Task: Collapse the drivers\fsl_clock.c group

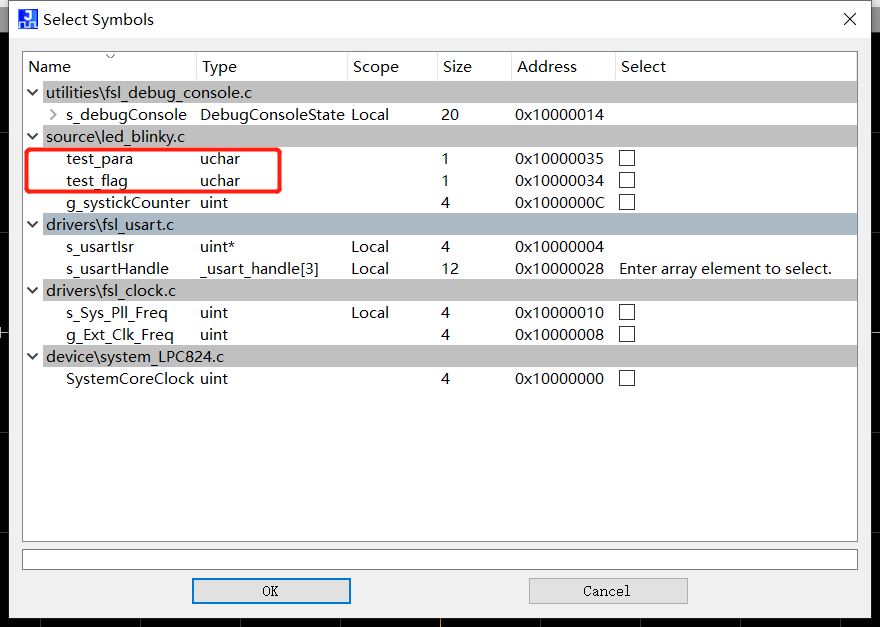Action: tap(33, 291)
